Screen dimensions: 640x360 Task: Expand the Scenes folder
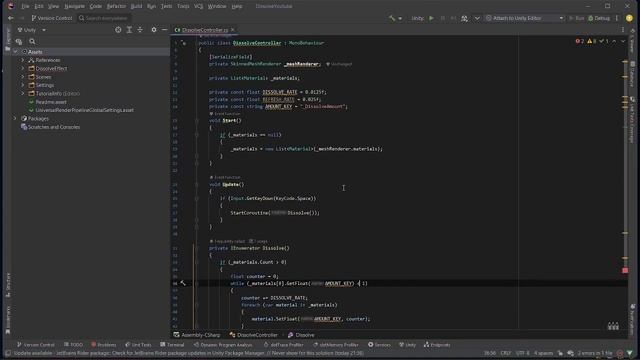click(x=23, y=77)
